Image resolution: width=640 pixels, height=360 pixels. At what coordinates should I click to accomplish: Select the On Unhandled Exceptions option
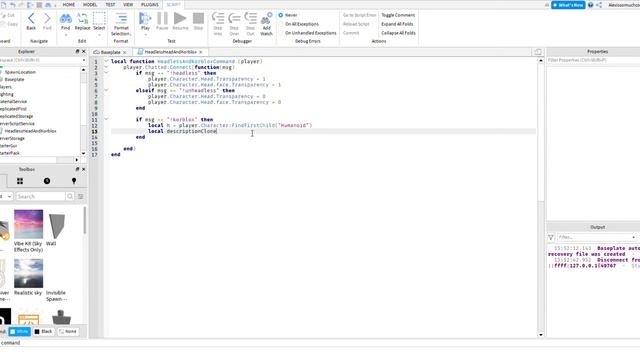pyautogui.click(x=308, y=33)
